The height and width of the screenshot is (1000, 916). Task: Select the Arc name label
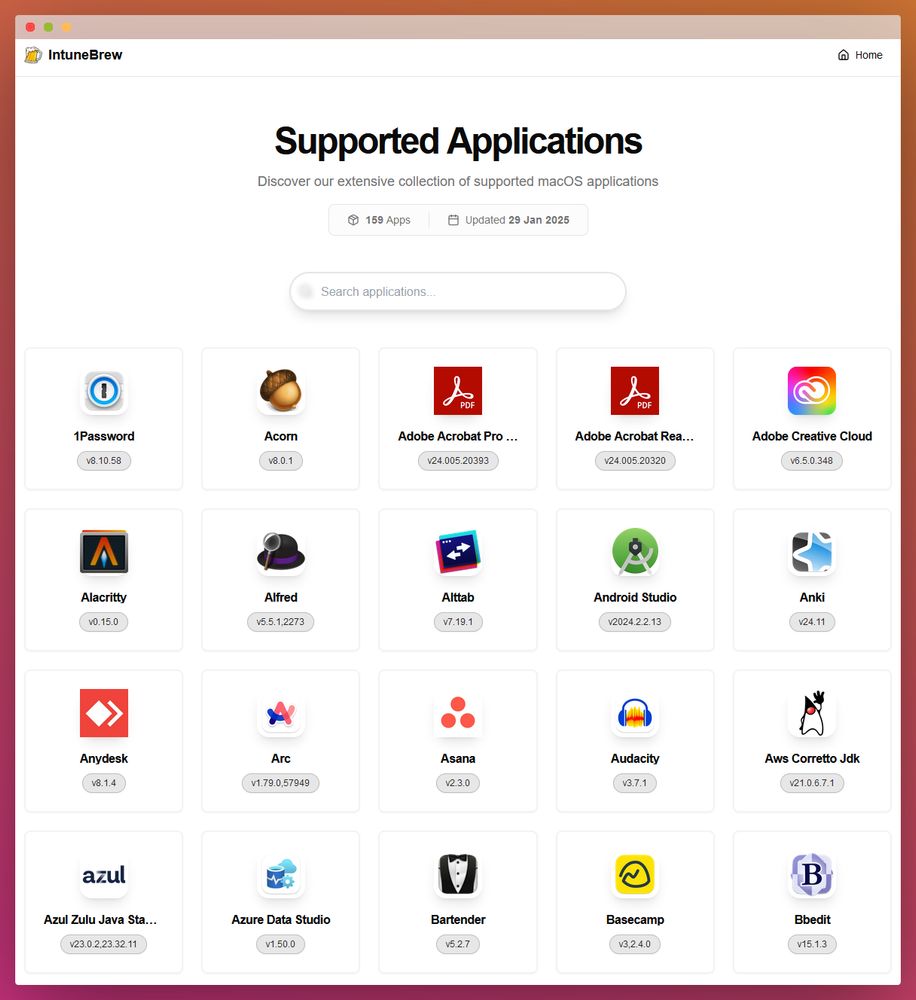(x=281, y=758)
